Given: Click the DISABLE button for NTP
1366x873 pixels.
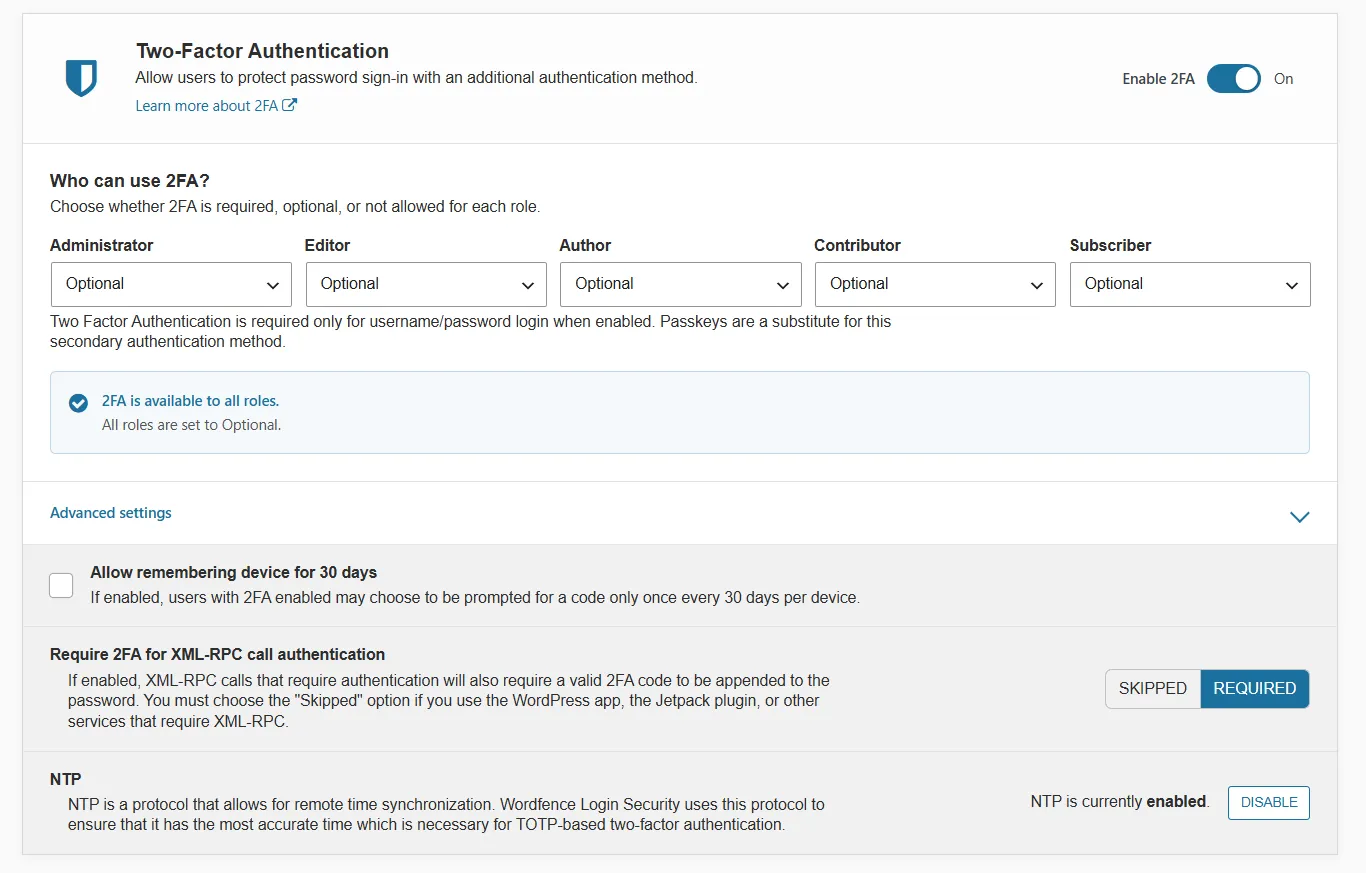Looking at the screenshot, I should coord(1269,802).
